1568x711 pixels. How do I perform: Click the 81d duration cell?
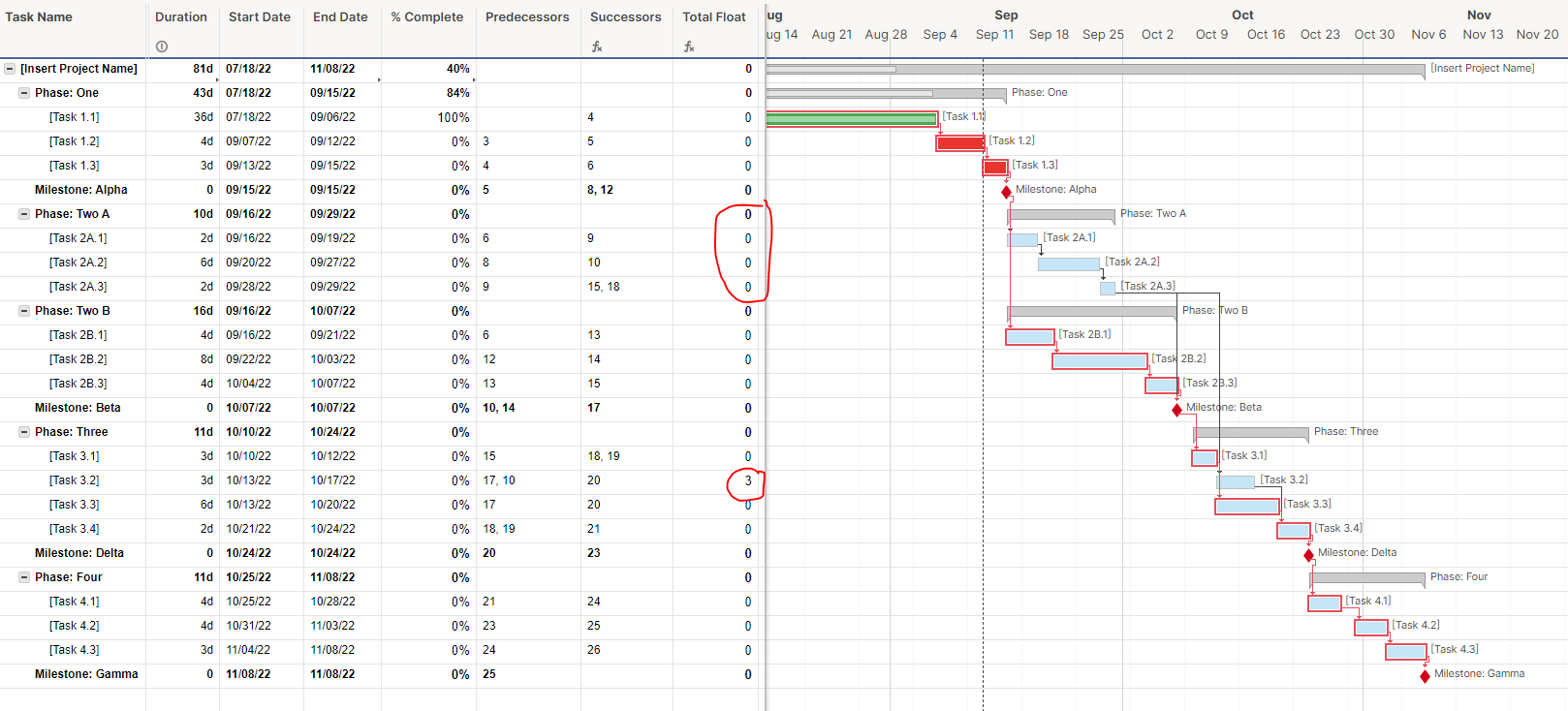(203, 69)
